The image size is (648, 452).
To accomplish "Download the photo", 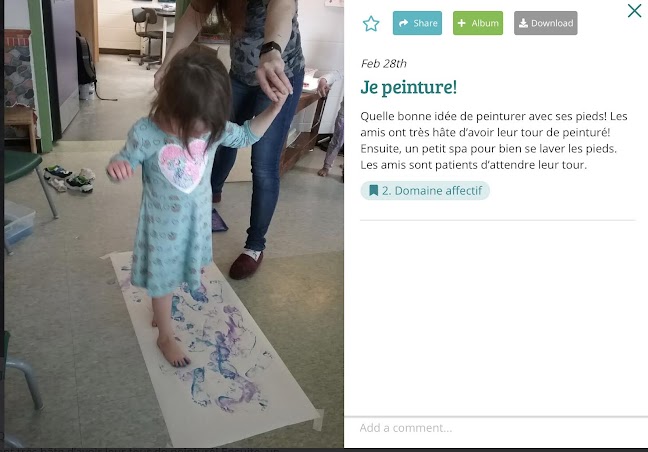I will [546, 23].
